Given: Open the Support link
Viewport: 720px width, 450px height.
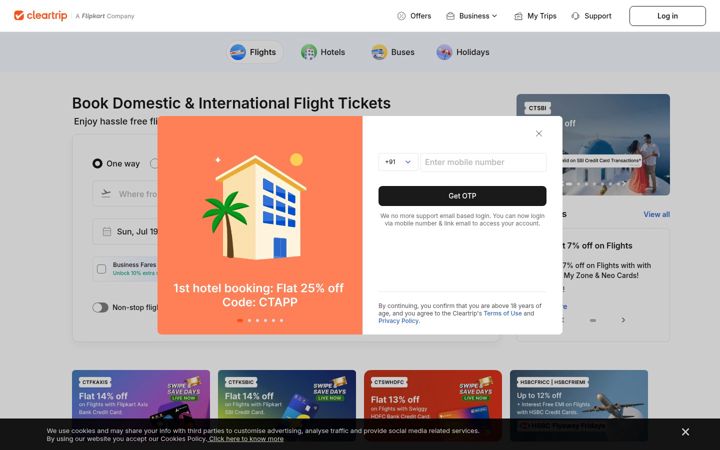Looking at the screenshot, I should 591,16.
